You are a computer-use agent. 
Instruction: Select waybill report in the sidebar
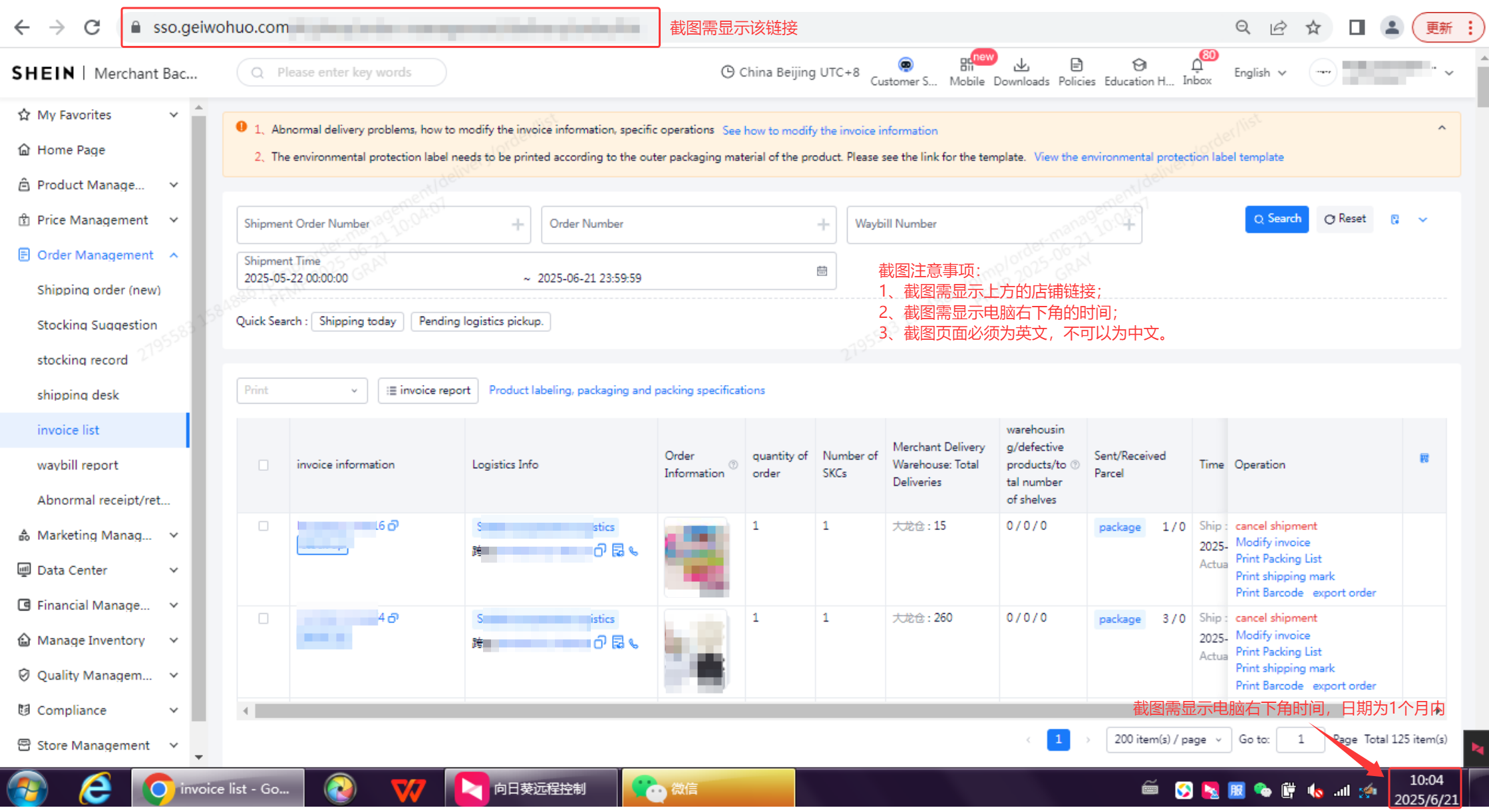[77, 465]
